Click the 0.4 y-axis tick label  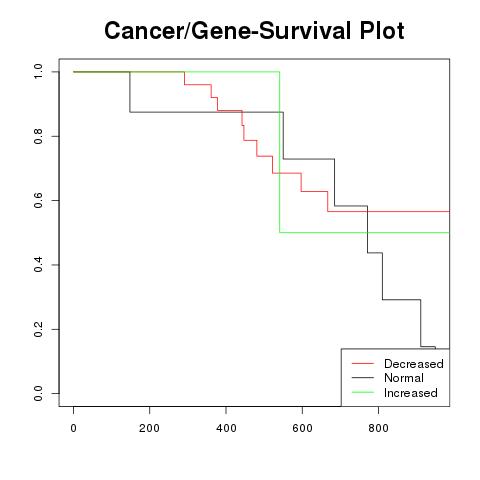(x=38, y=265)
